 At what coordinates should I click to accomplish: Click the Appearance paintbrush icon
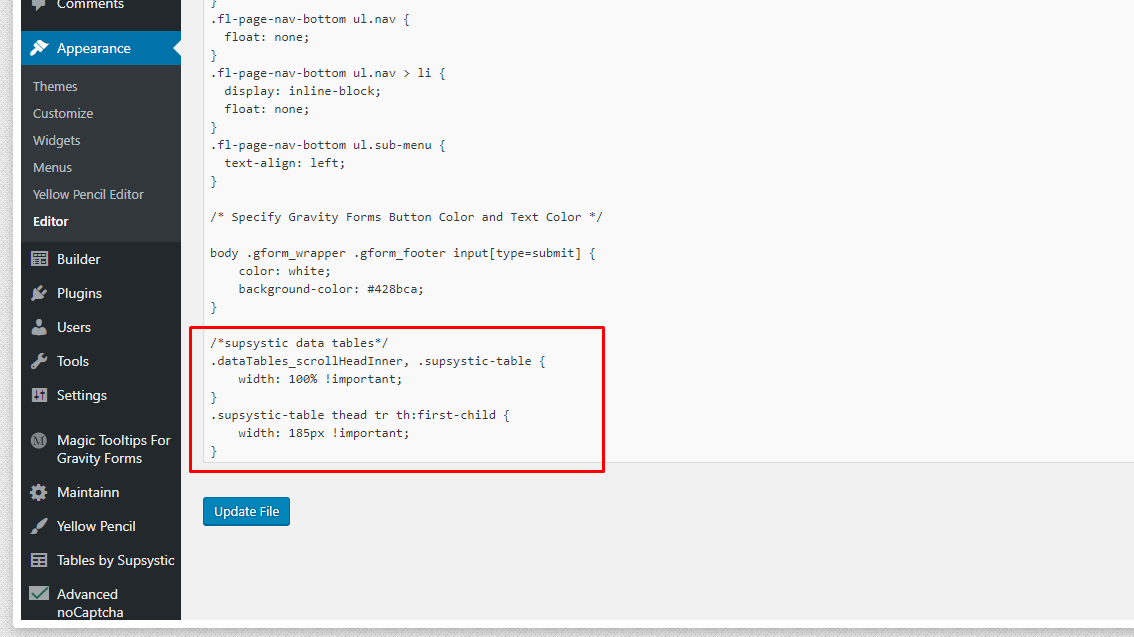(39, 48)
